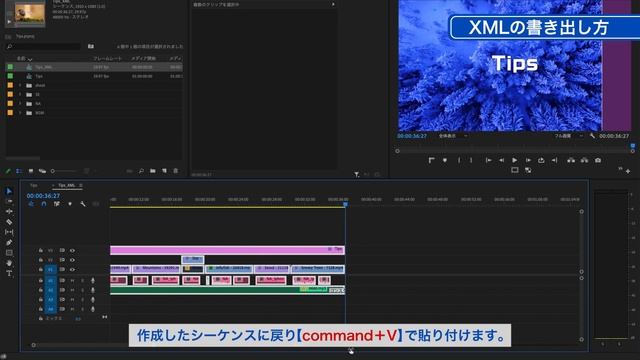The width and height of the screenshot is (640, 360).
Task: Toggle linked selection in timeline header
Action: (x=57, y=204)
